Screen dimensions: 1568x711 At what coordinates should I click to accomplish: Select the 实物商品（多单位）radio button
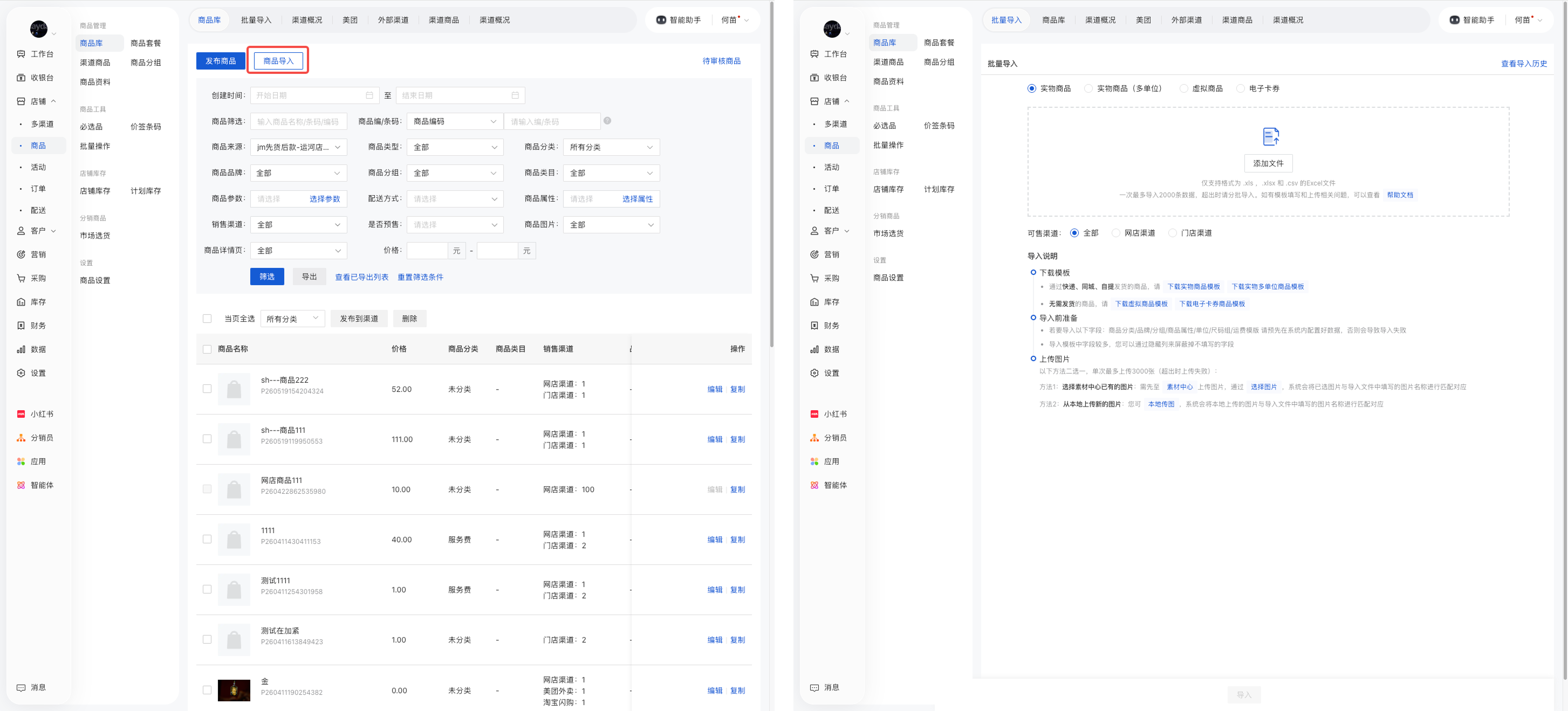[x=1088, y=89]
